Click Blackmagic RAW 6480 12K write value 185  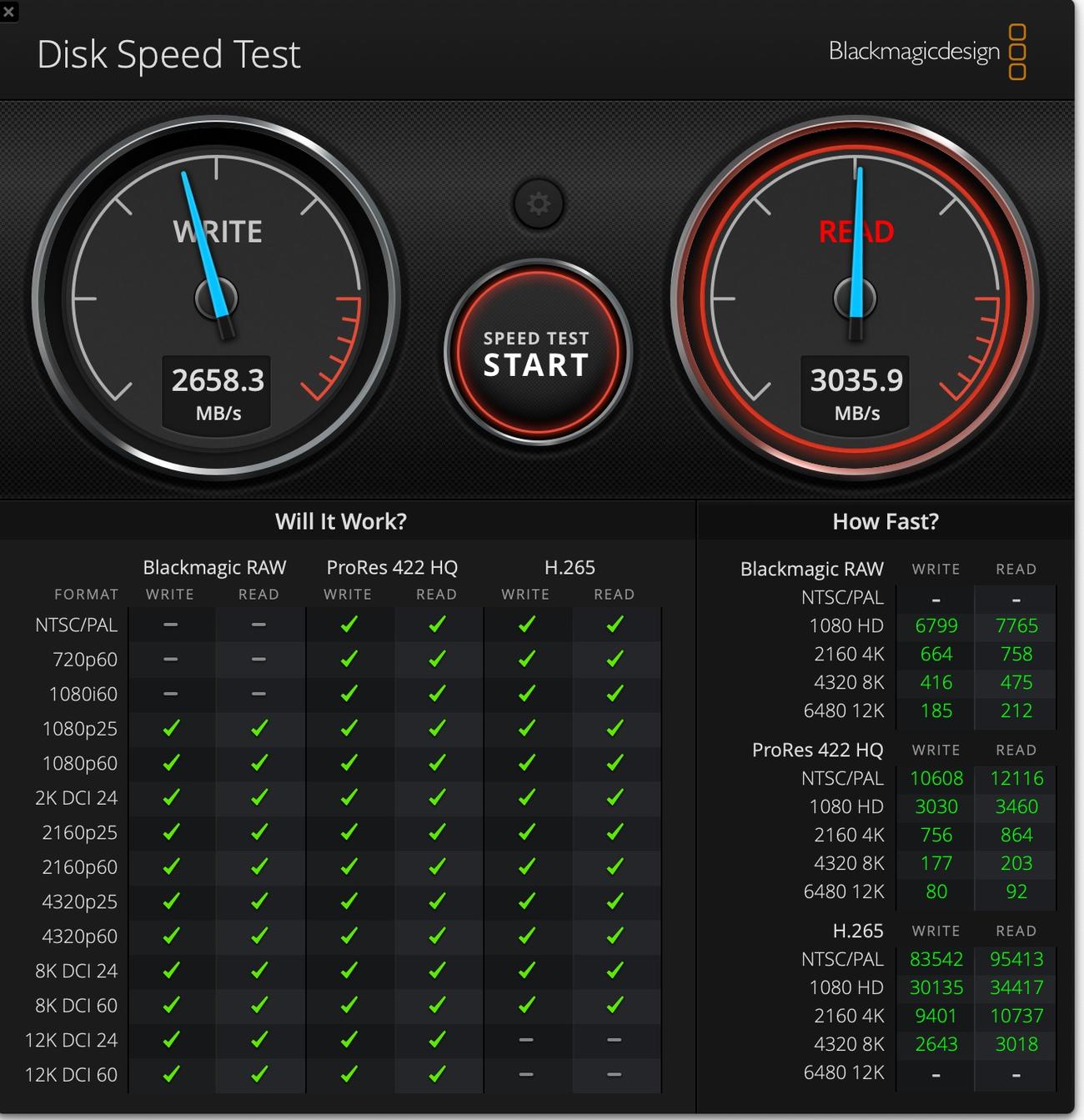point(936,711)
